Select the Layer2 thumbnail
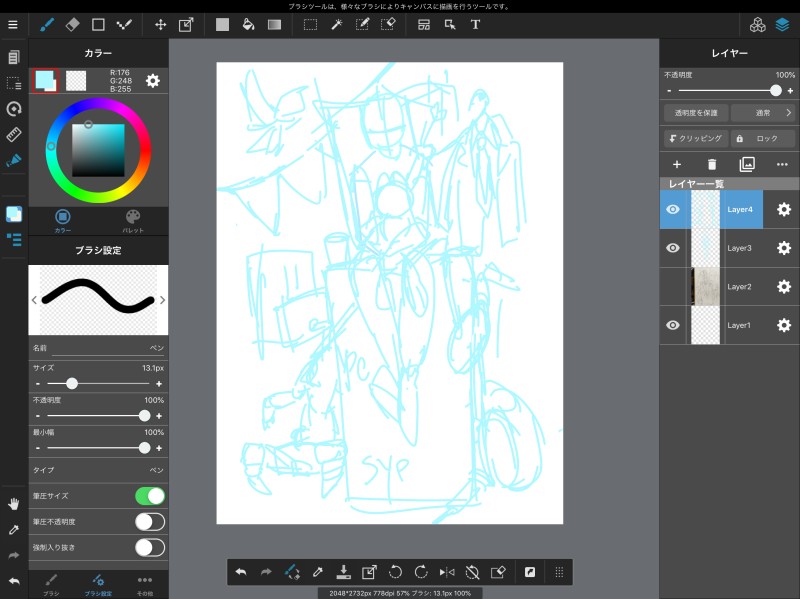 [x=705, y=287]
